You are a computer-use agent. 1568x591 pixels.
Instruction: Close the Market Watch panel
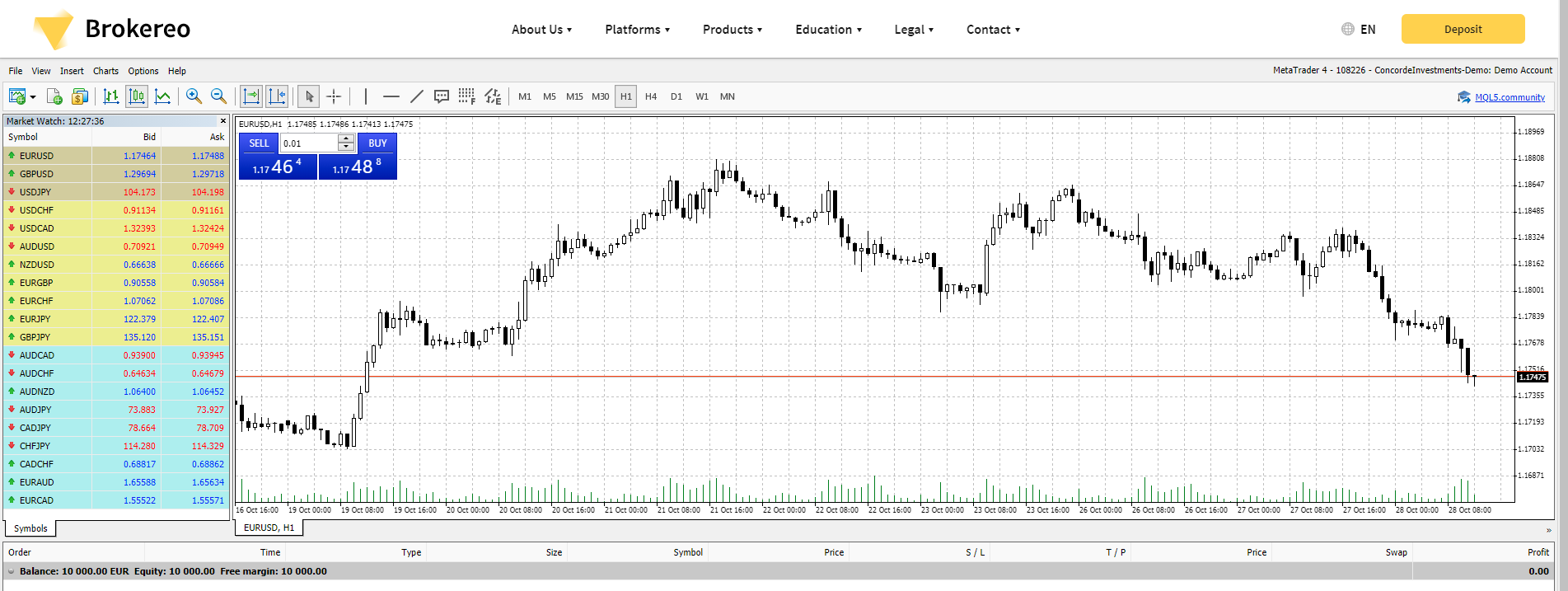click(222, 121)
